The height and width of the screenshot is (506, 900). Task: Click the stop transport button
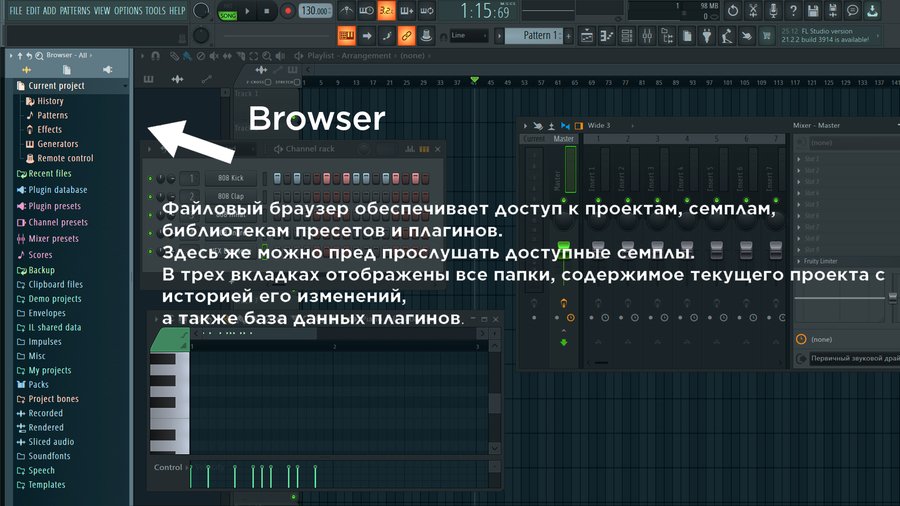(x=266, y=11)
